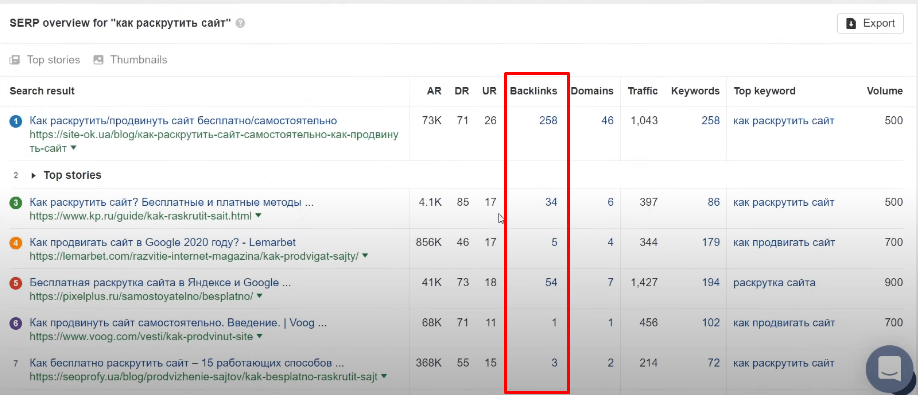Click the purple position 6 badge
The image size is (918, 395).
[x=16, y=323]
